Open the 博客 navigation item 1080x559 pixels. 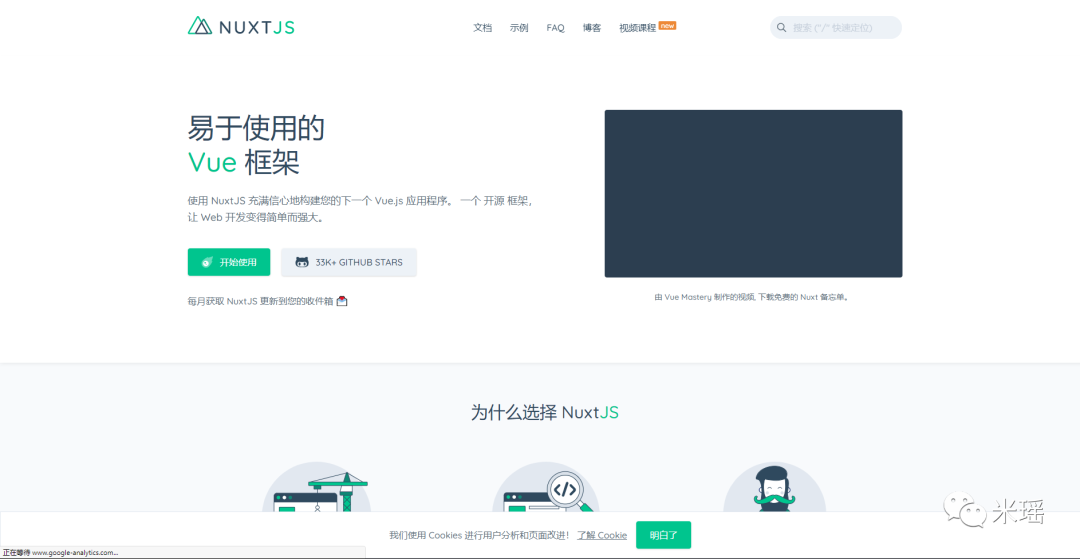tap(592, 28)
